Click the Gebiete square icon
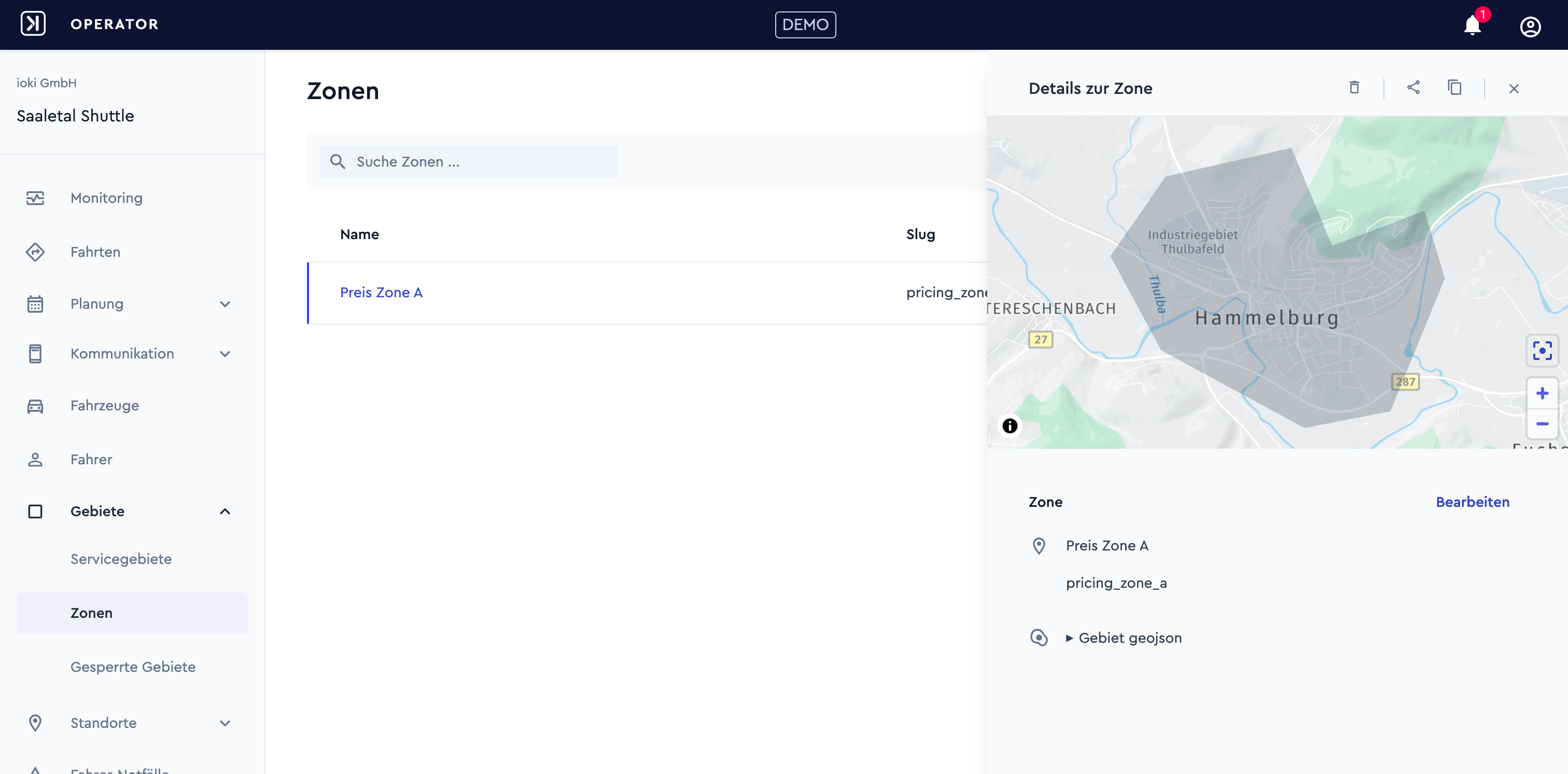The image size is (1568, 774). click(x=35, y=512)
